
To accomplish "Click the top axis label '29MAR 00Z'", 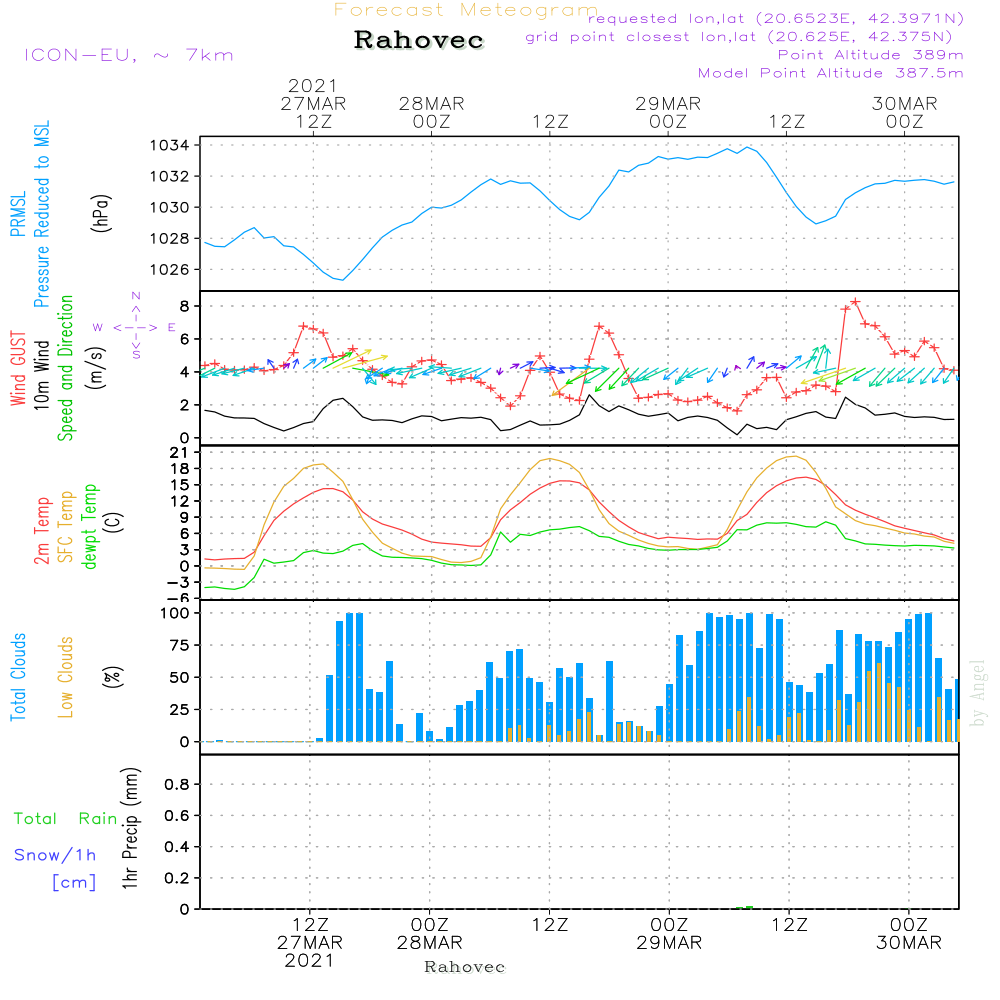I will [668, 112].
